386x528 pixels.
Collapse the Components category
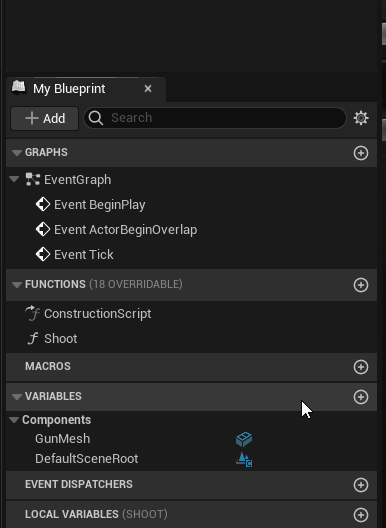[x=14, y=420]
